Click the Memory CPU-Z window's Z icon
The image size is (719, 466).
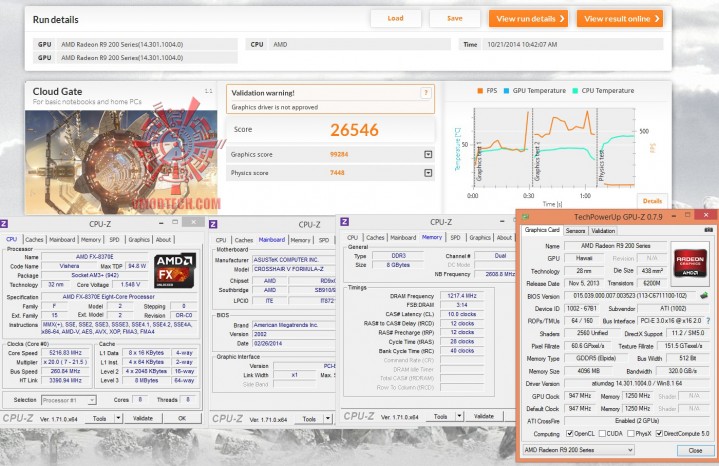[344, 222]
